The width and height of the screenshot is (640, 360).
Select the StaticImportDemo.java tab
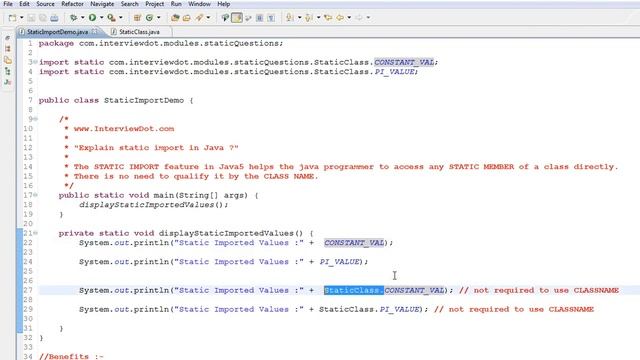tap(57, 31)
